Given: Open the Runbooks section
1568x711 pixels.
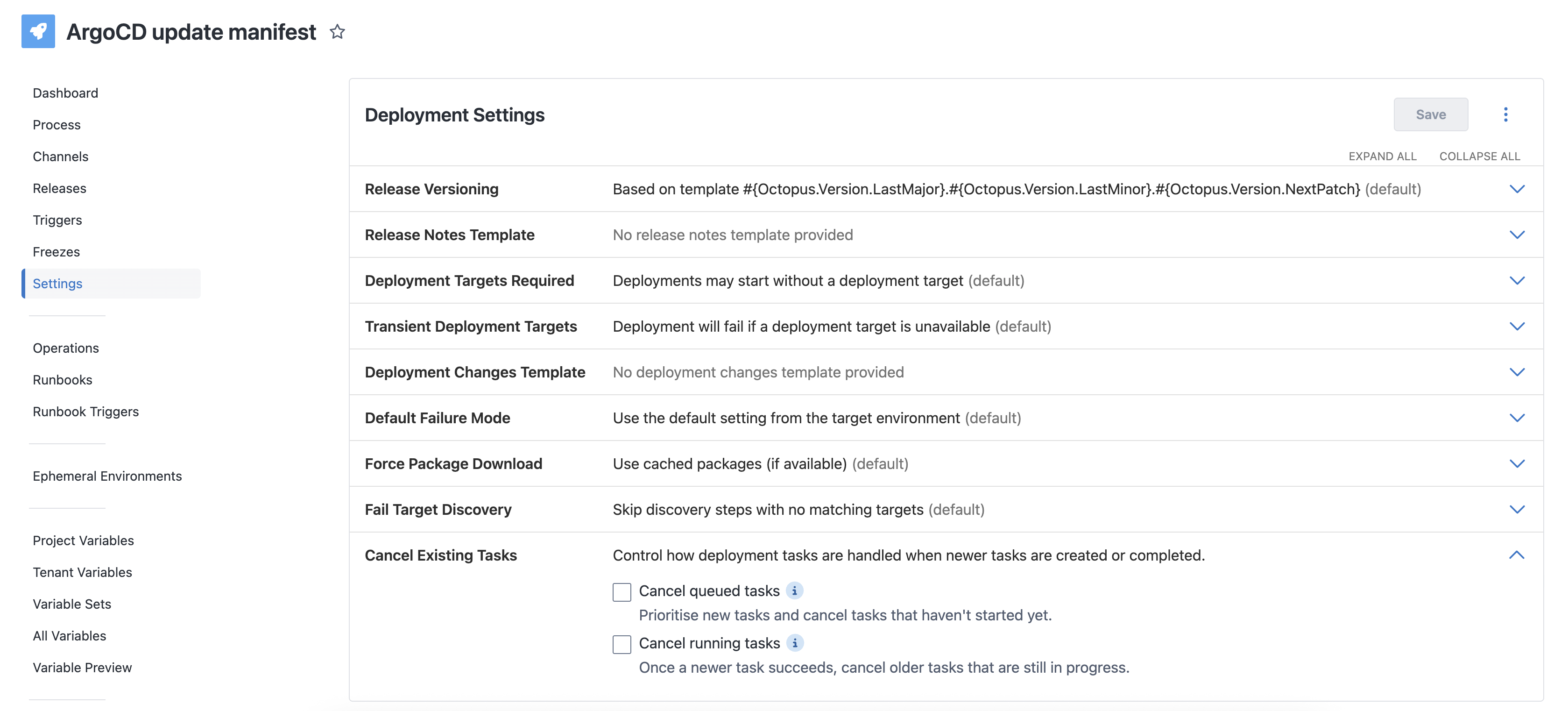Looking at the screenshot, I should tap(62, 379).
